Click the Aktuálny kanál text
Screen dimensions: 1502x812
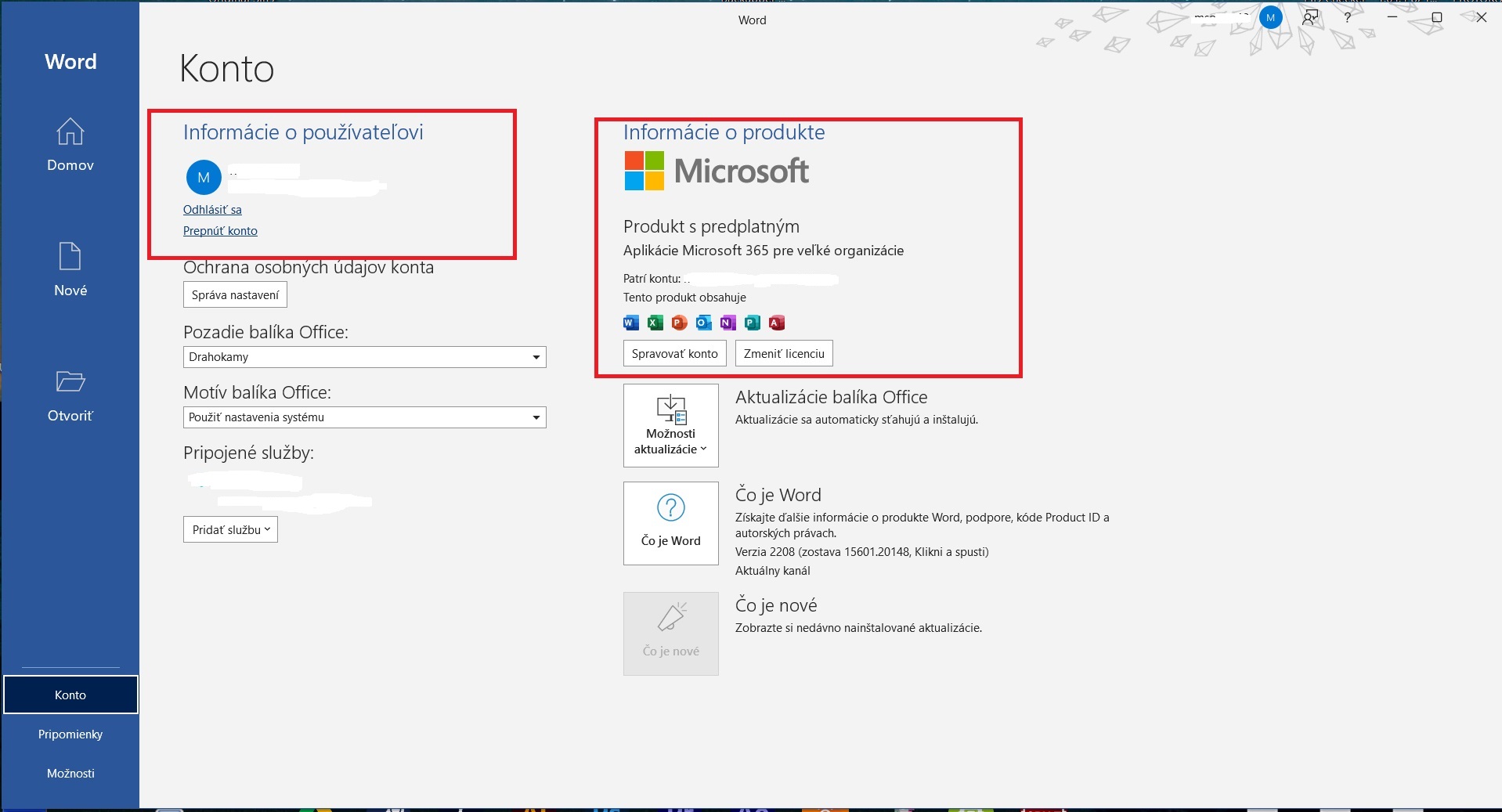click(773, 571)
